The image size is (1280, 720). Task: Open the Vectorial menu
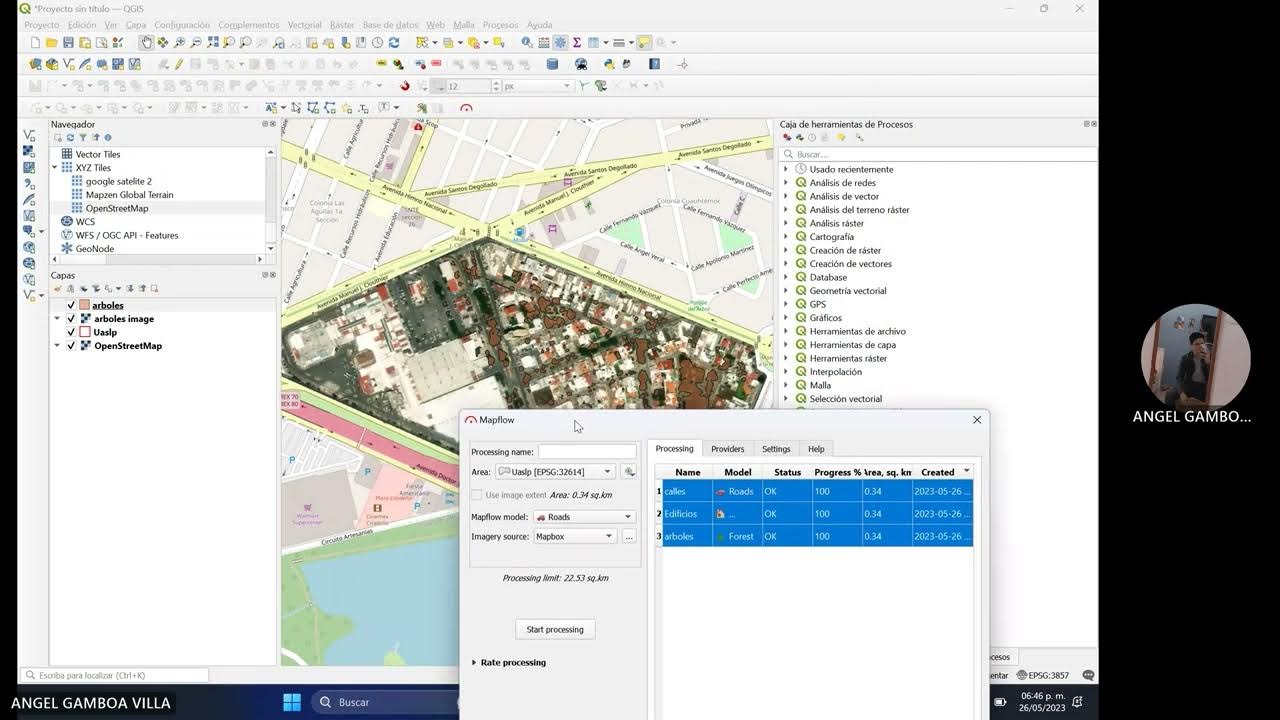305,25
